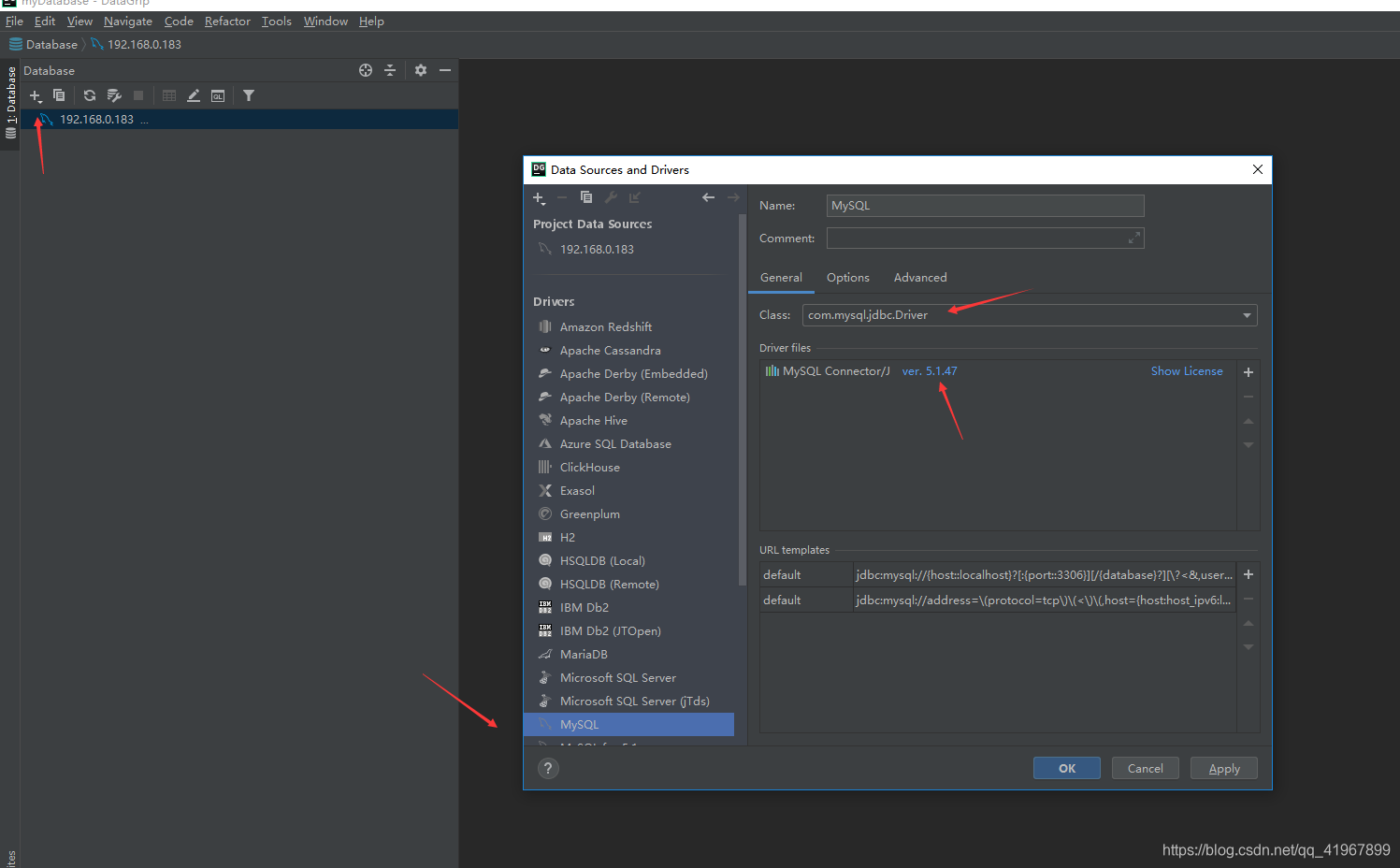Open help with the question mark button
The image size is (1400, 868).
(x=548, y=768)
